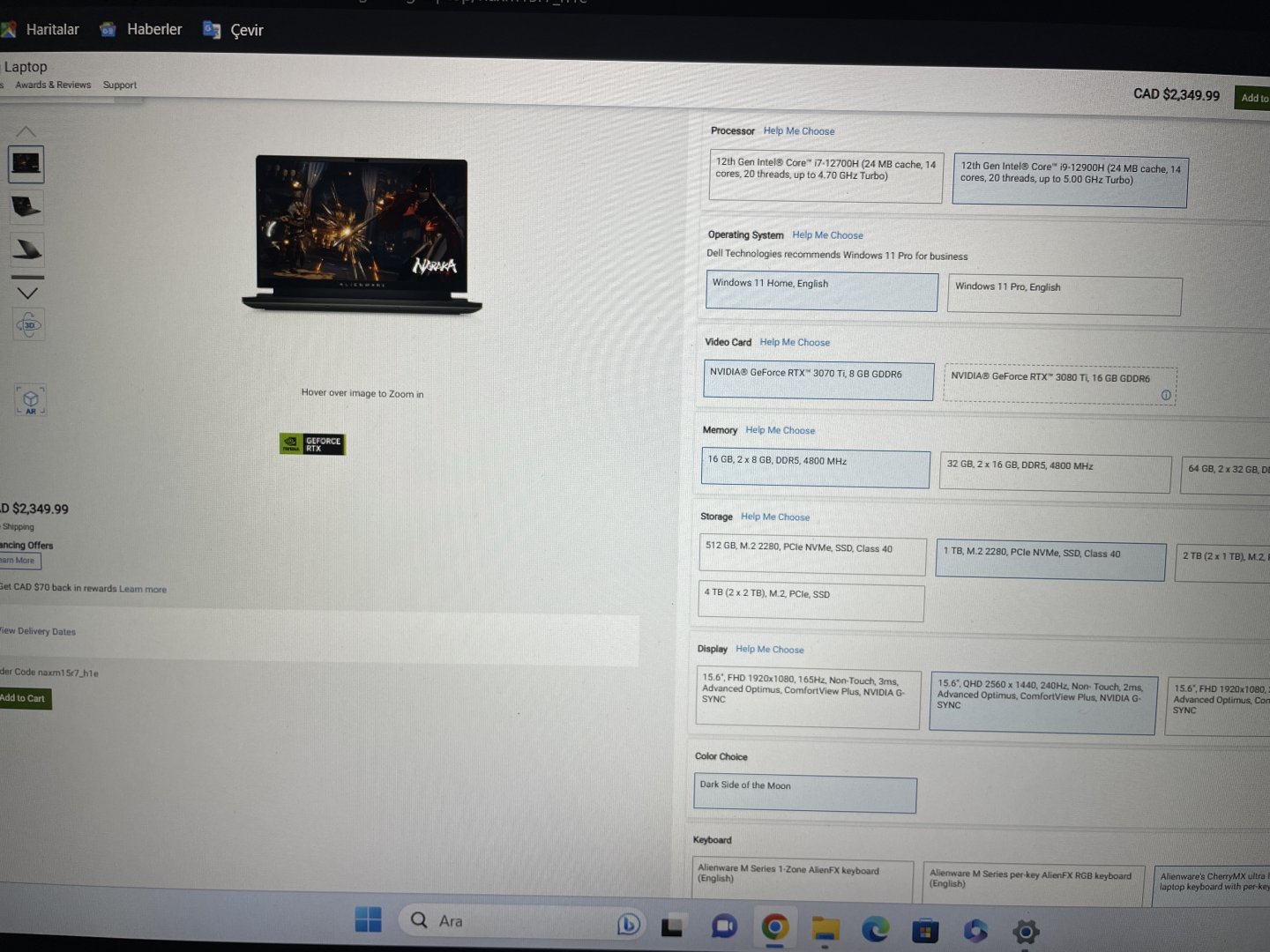Screen dimensions: 1270x952
Task: Open the 3D view icon in the gallery
Action: 29,325
